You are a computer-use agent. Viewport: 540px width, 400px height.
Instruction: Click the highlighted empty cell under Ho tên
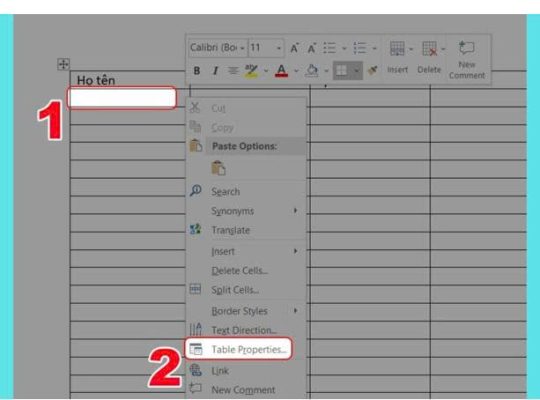(122, 98)
